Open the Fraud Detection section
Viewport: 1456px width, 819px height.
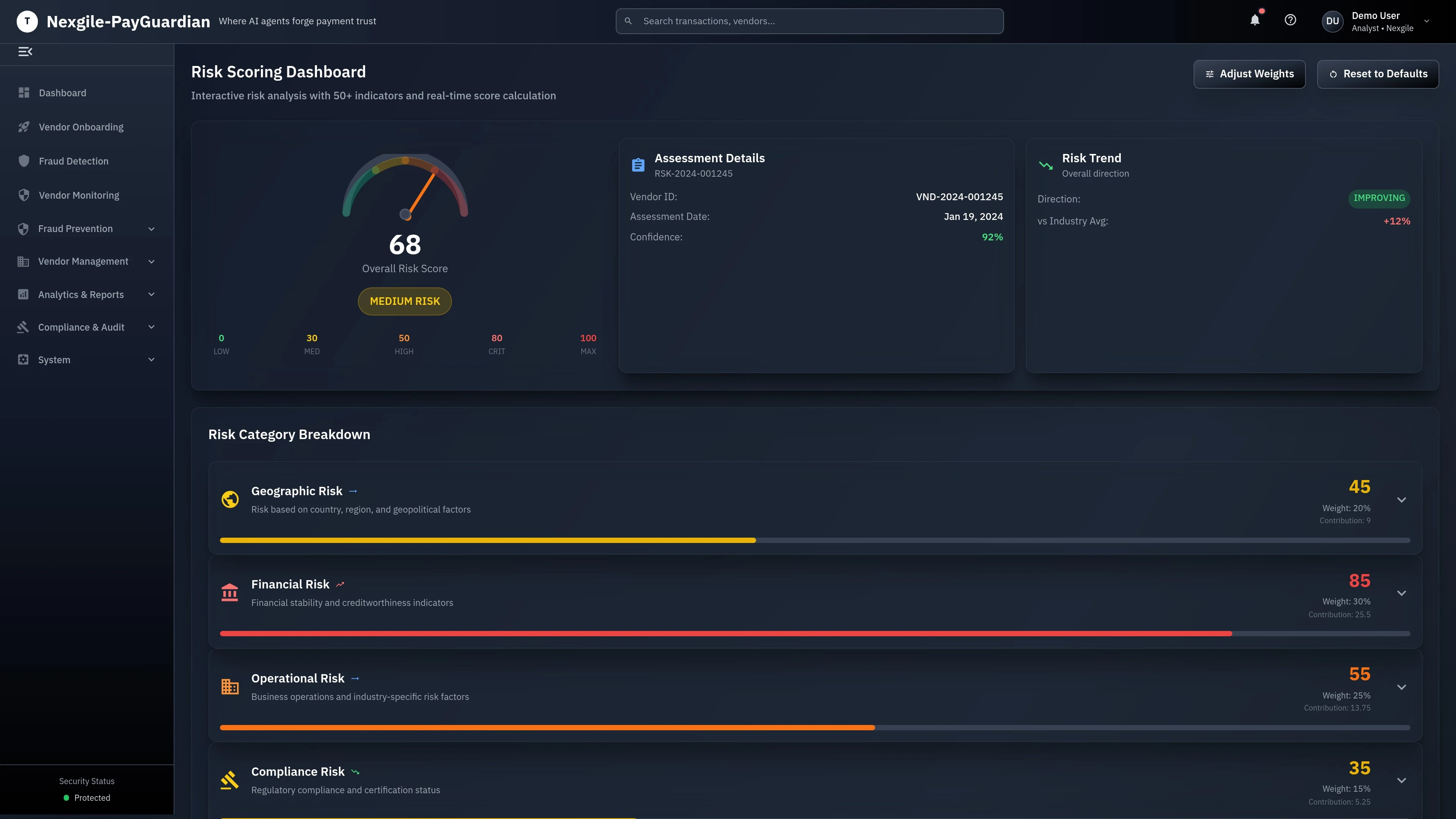pyautogui.click(x=73, y=160)
